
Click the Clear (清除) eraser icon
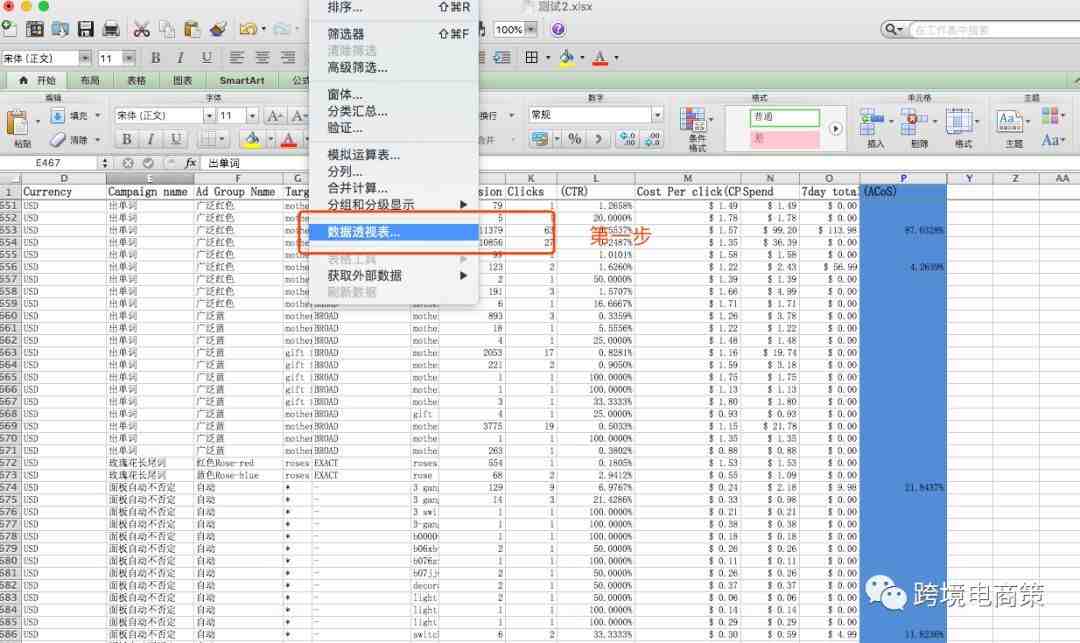tap(57, 140)
